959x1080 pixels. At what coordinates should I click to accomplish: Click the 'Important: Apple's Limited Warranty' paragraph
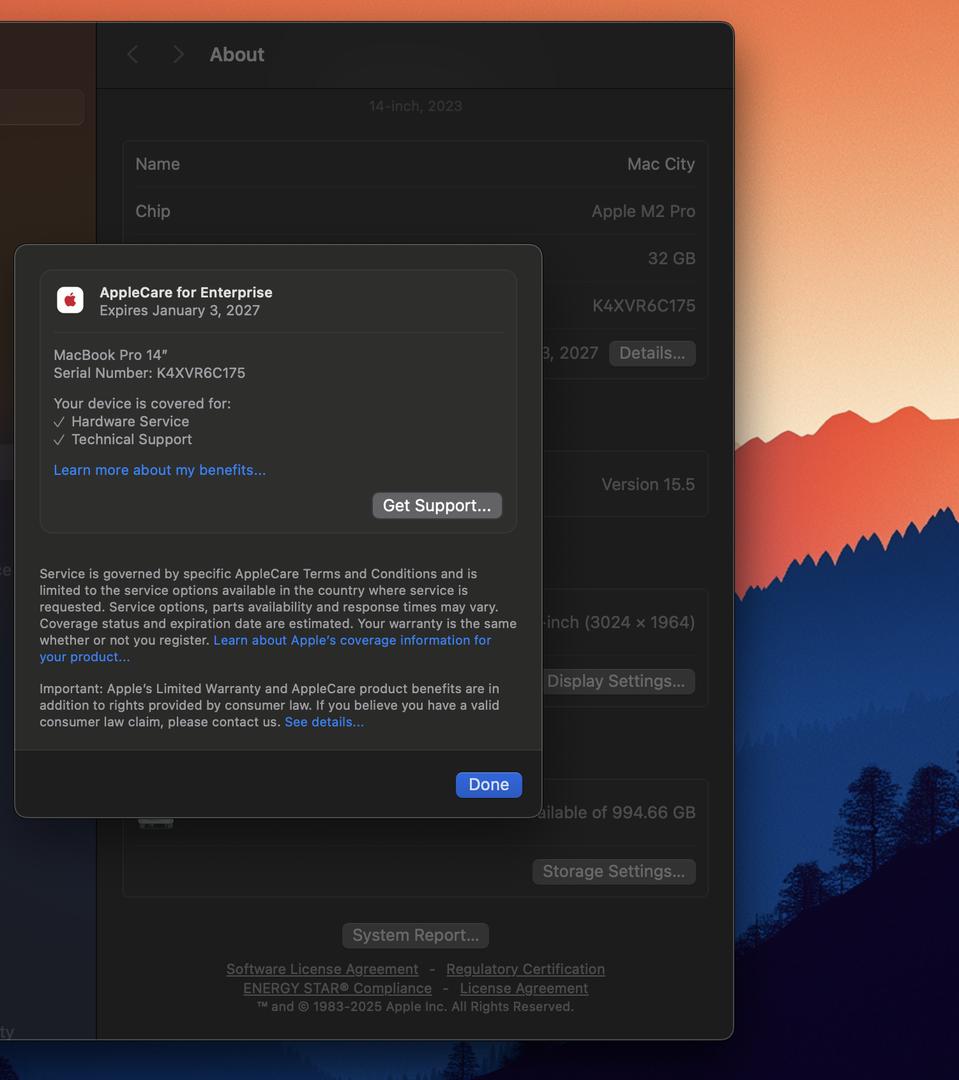coord(269,705)
